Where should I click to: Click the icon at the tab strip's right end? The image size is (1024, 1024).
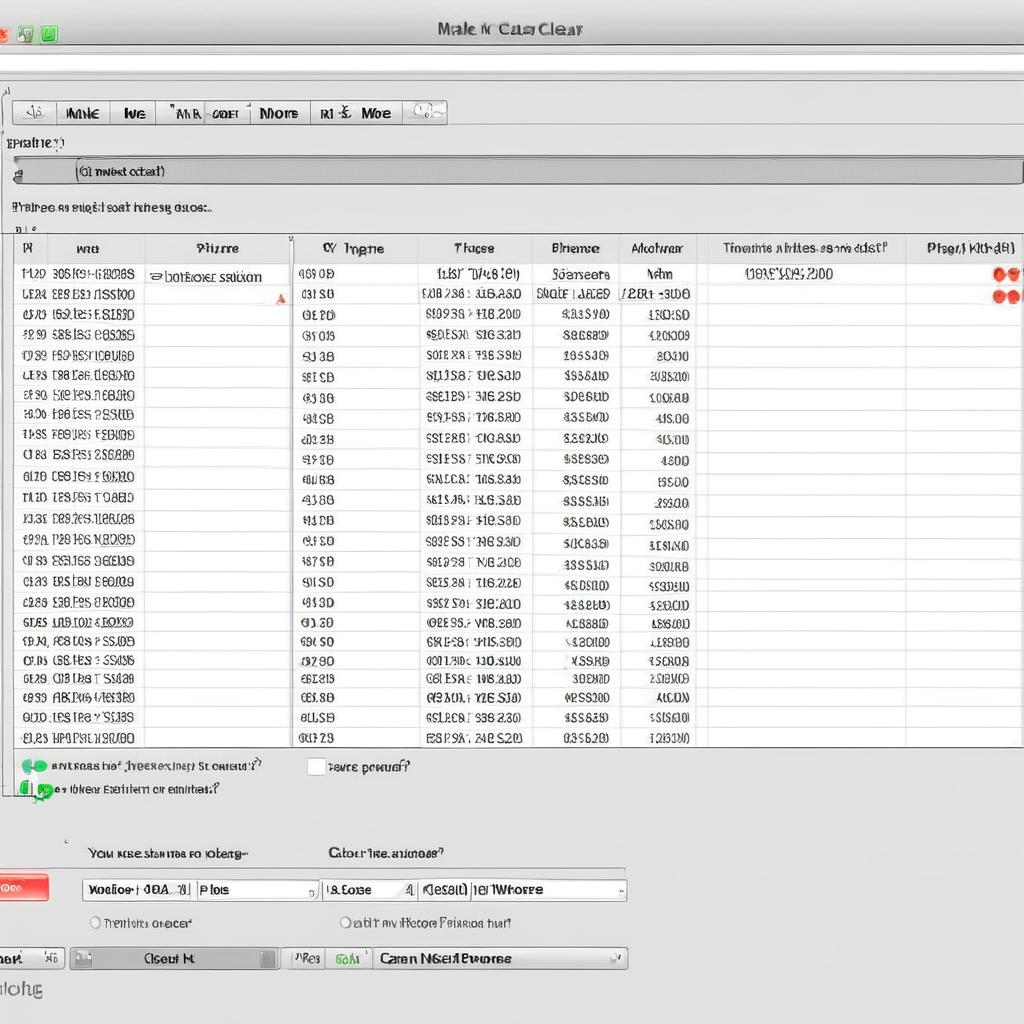point(424,112)
